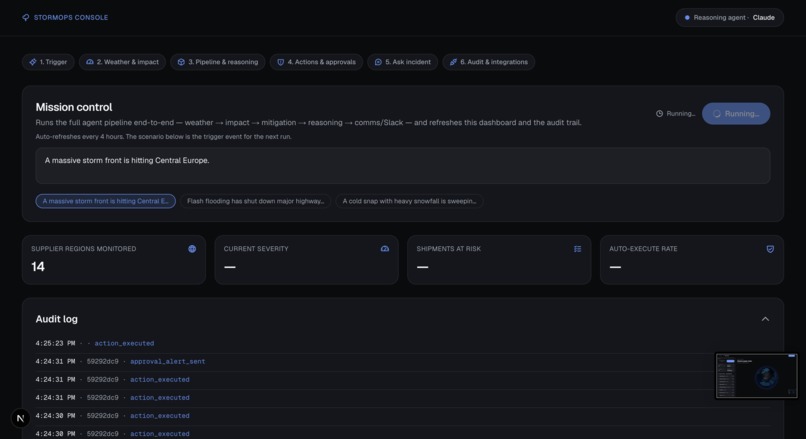Viewport: 806px width, 439px height.
Task: Click the blue Running… button
Action: pos(736,114)
